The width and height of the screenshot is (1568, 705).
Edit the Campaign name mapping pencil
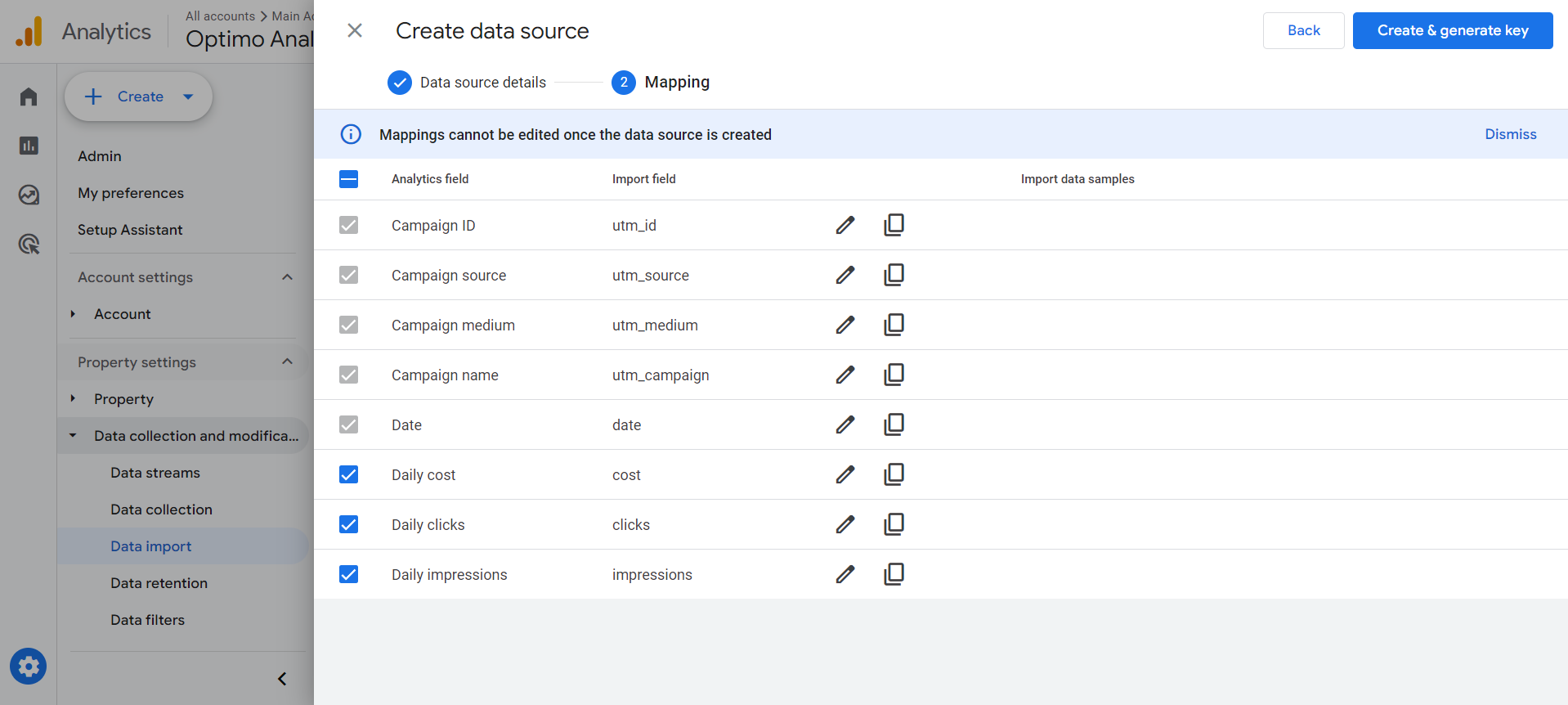(845, 375)
